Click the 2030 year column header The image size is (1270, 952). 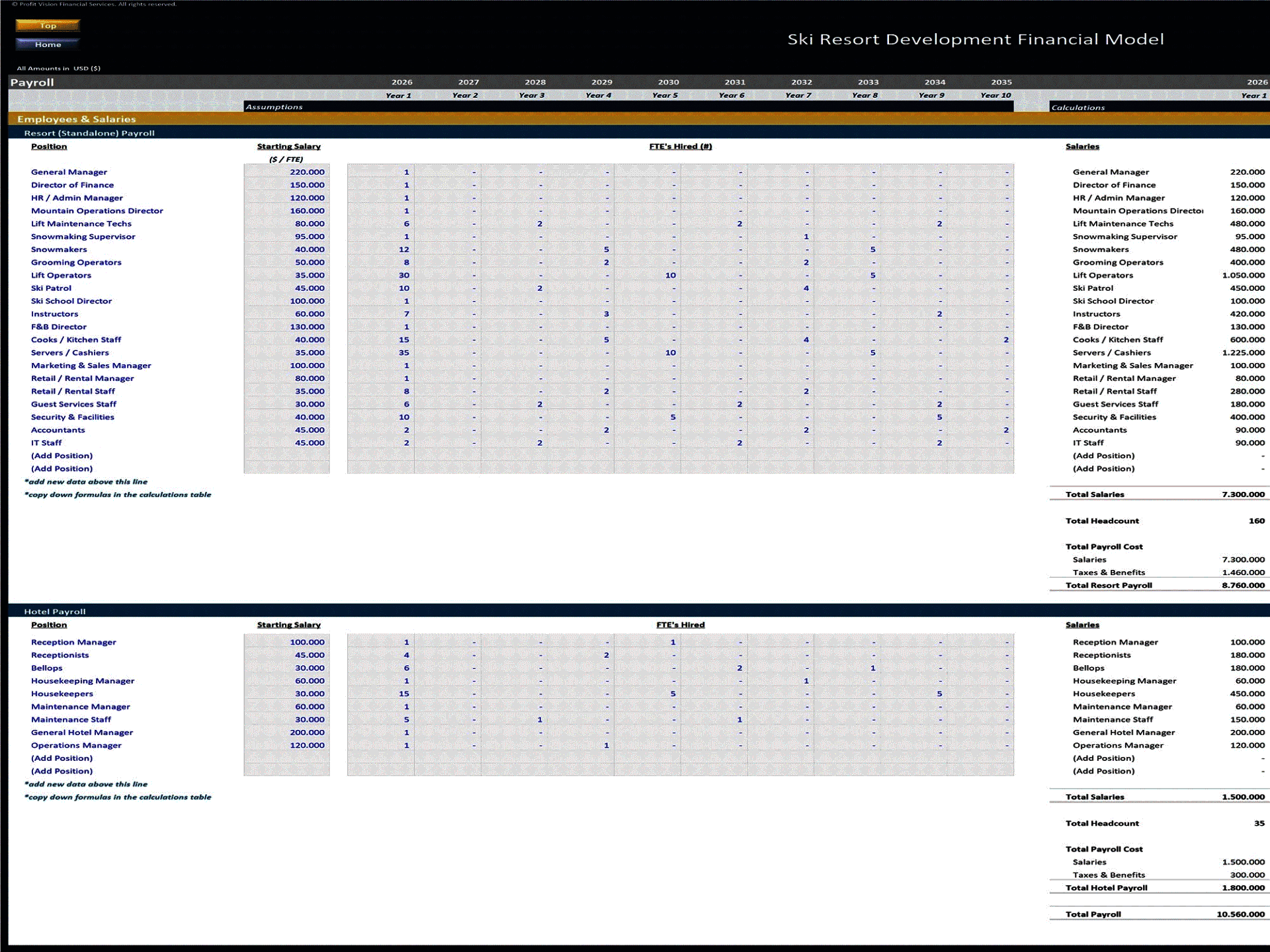[x=668, y=82]
